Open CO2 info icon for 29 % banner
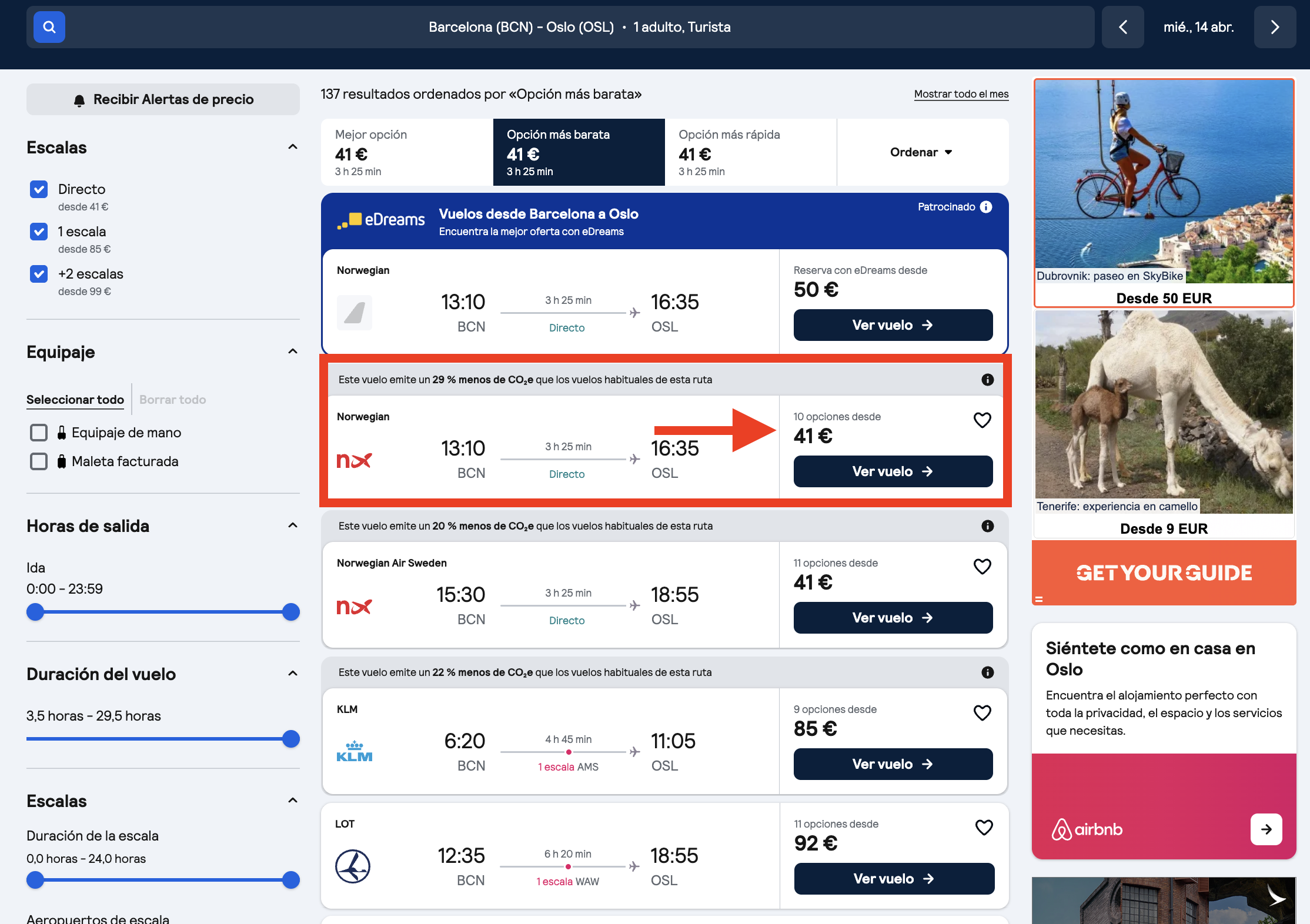The image size is (1310, 924). (987, 380)
